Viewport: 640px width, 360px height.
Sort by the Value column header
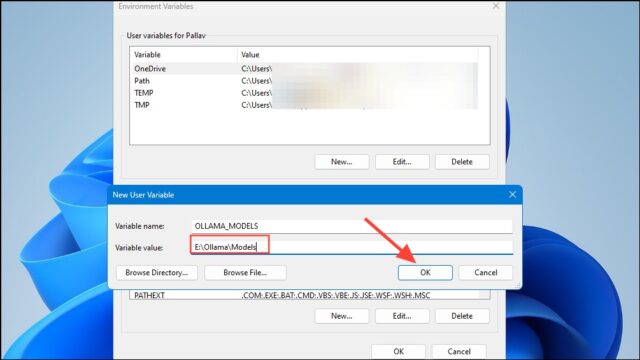point(357,55)
